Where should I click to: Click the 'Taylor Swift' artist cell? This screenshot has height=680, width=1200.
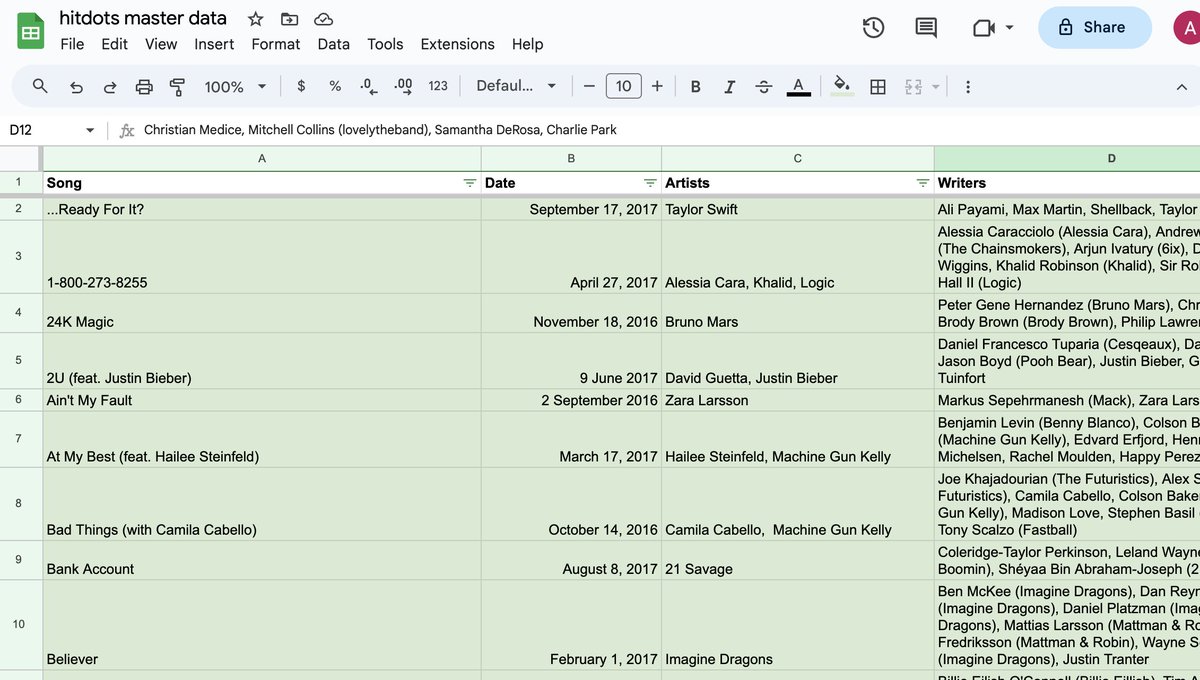[x=798, y=209]
